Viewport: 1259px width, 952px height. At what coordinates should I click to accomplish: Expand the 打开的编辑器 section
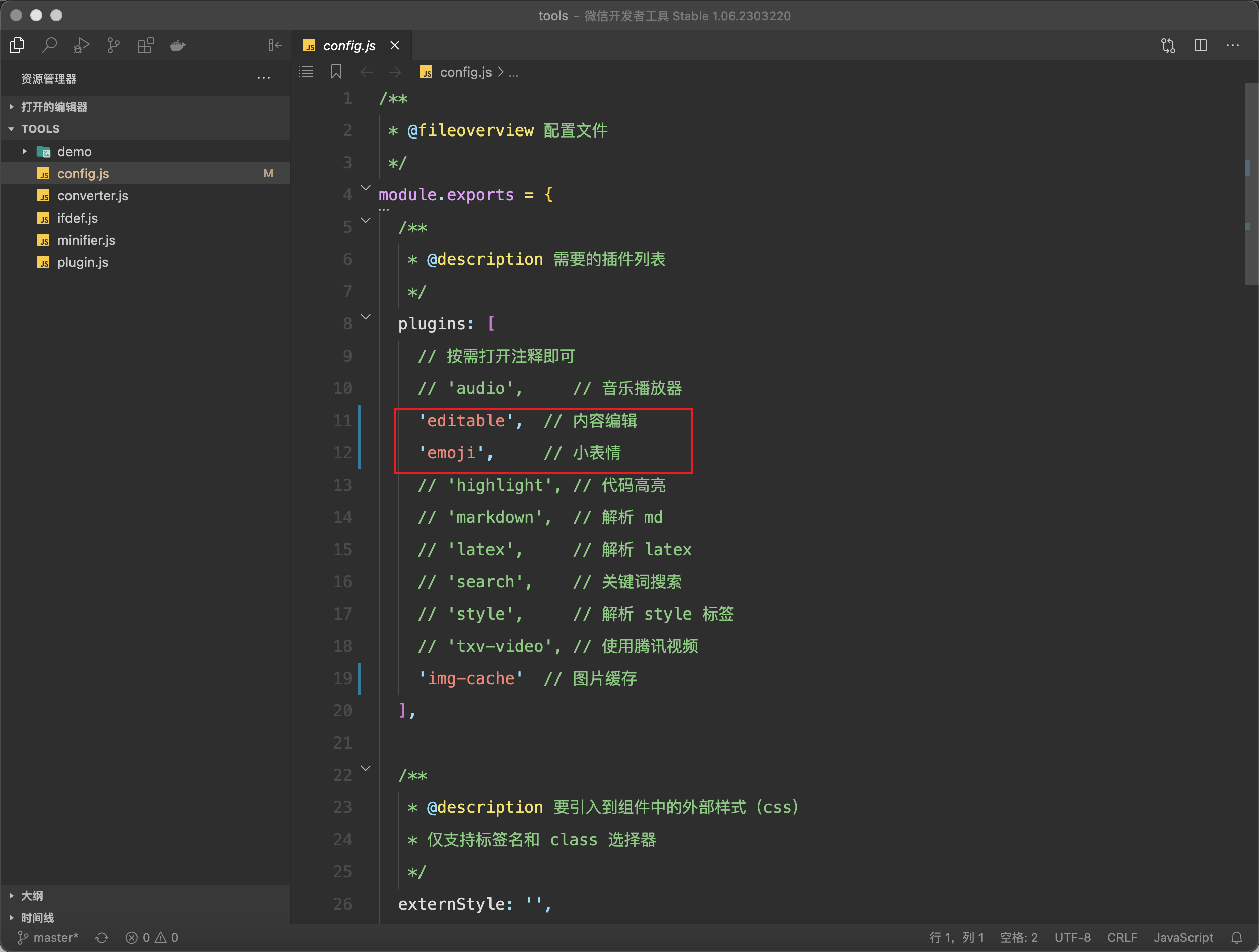[x=146, y=106]
